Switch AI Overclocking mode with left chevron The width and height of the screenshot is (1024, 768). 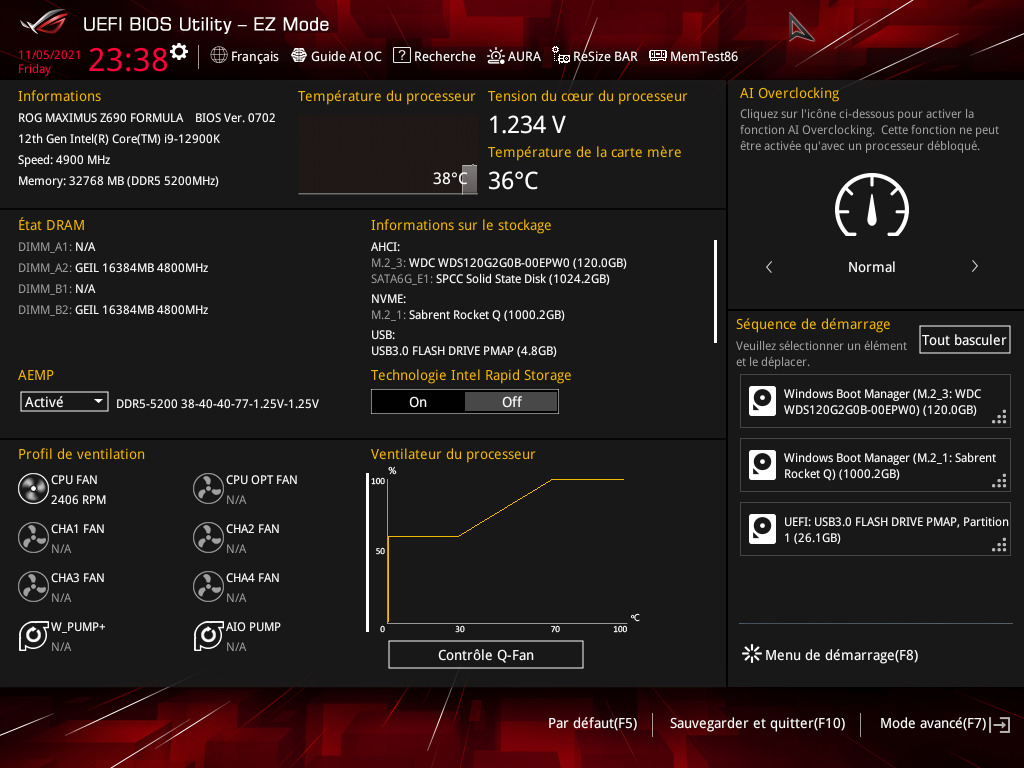tap(769, 266)
